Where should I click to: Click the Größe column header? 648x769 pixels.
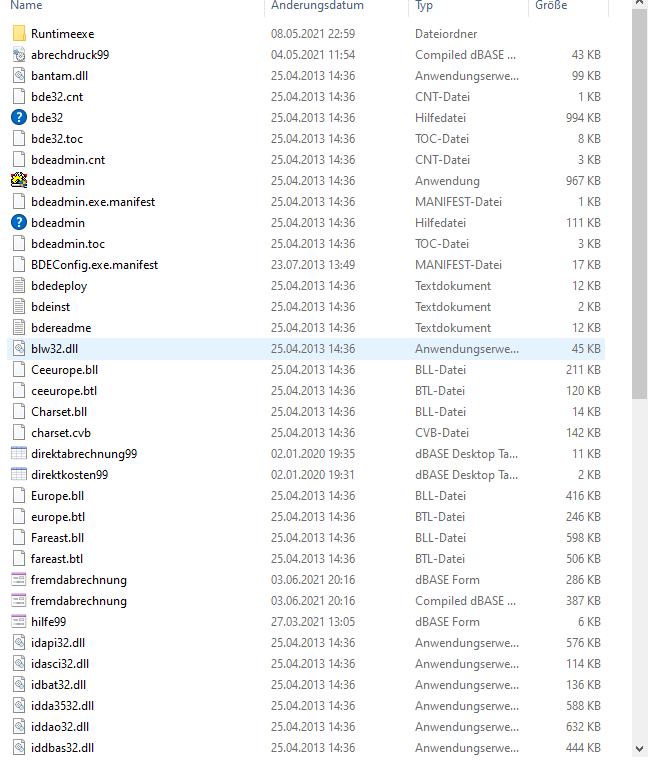(550, 6)
